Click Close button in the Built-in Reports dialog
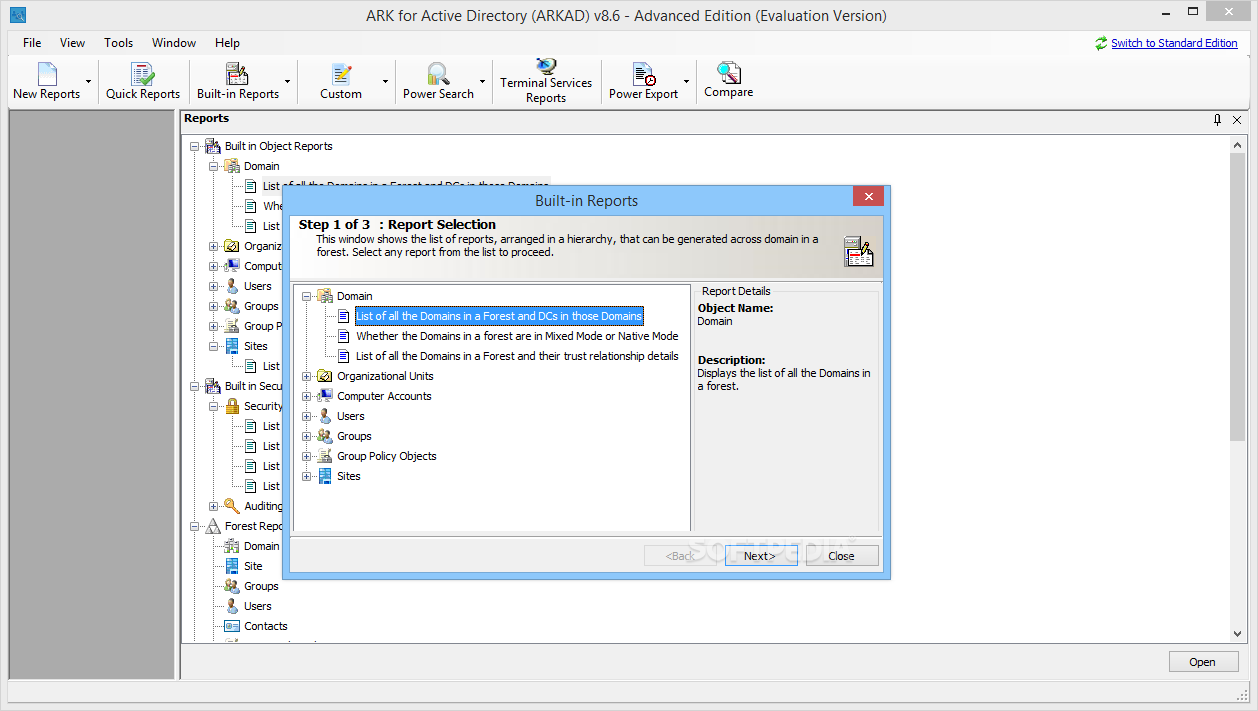 click(841, 556)
